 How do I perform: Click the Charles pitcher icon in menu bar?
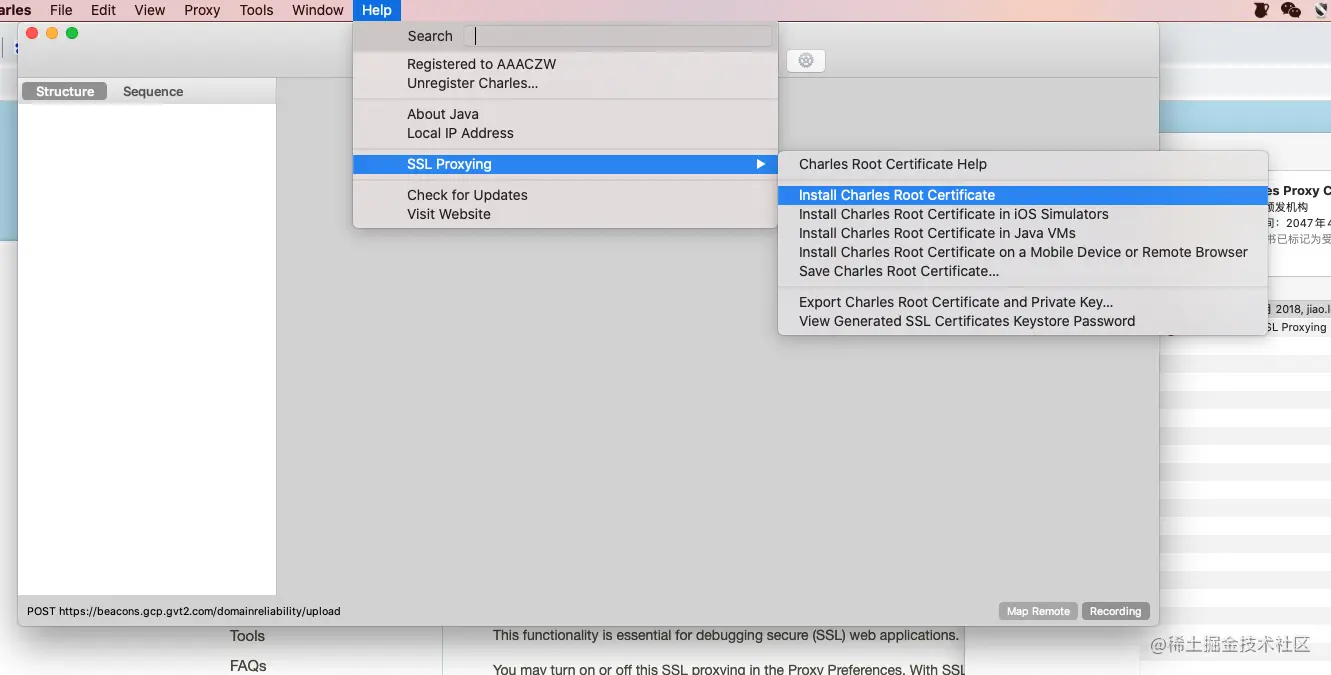point(1261,10)
